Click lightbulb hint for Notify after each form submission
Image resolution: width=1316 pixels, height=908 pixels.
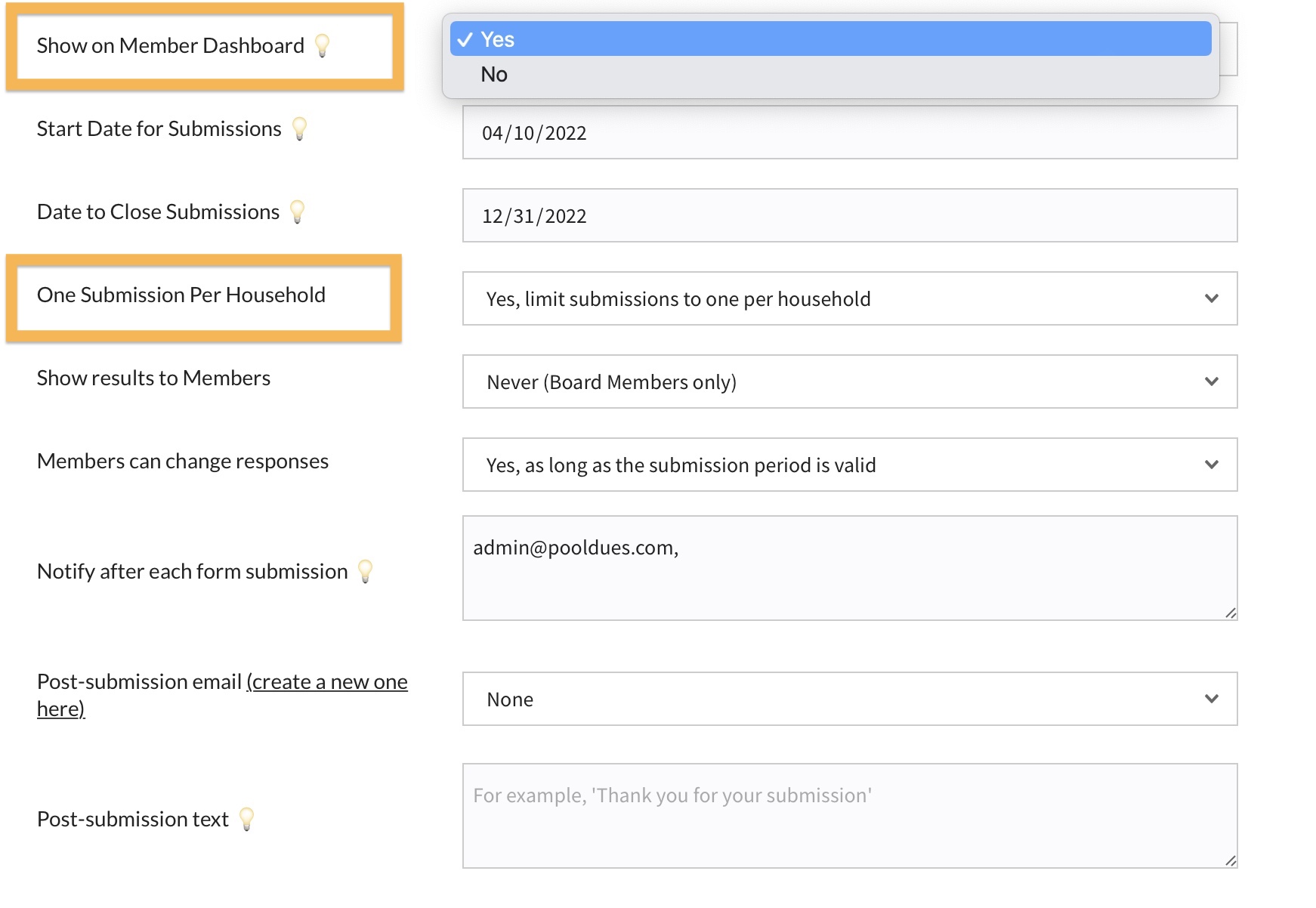pos(366,572)
